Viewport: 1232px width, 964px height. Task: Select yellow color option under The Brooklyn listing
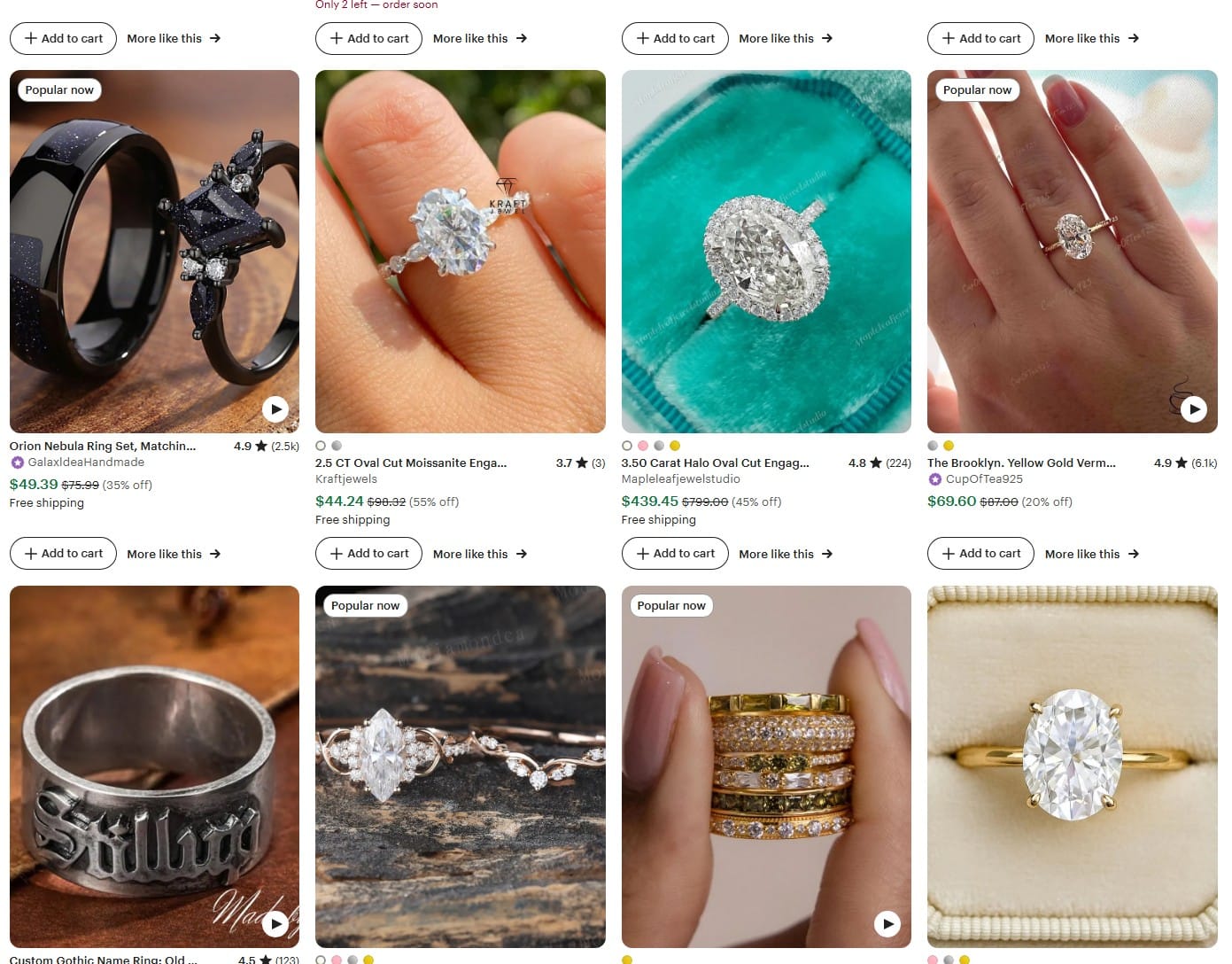coord(949,446)
